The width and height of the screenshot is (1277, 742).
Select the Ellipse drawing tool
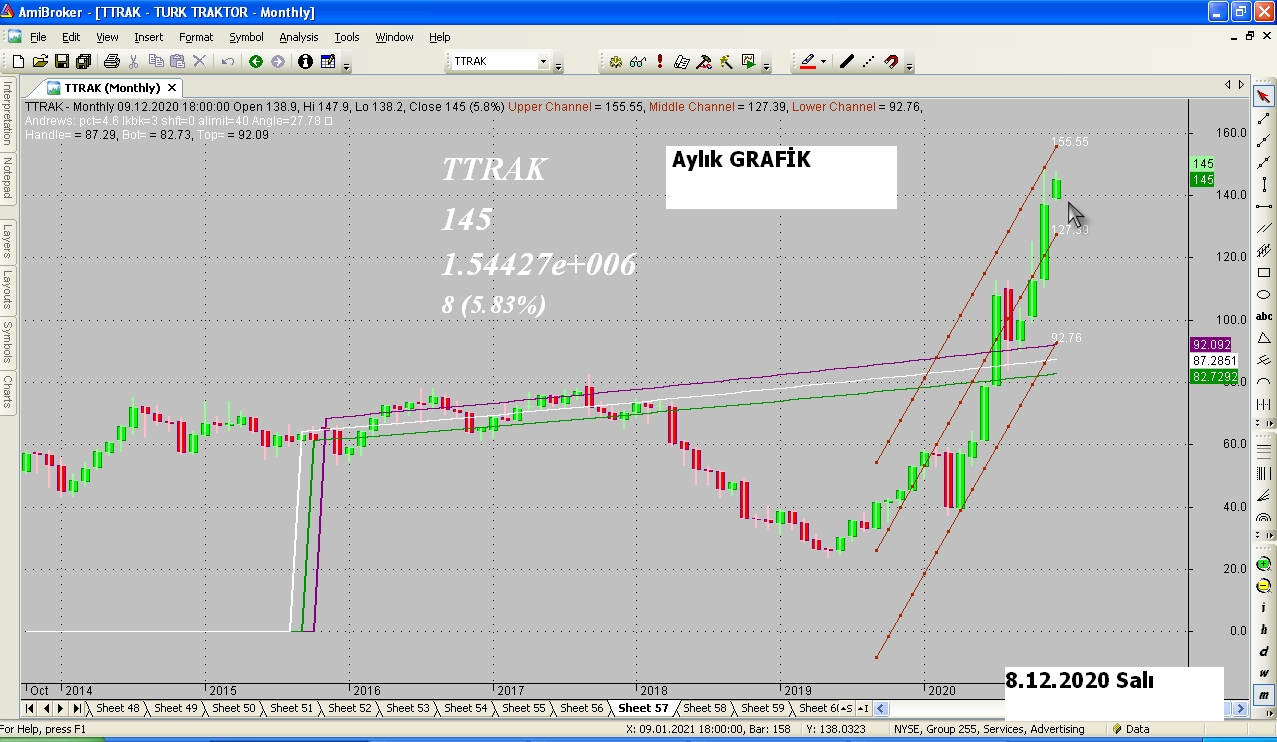pyautogui.click(x=1264, y=294)
